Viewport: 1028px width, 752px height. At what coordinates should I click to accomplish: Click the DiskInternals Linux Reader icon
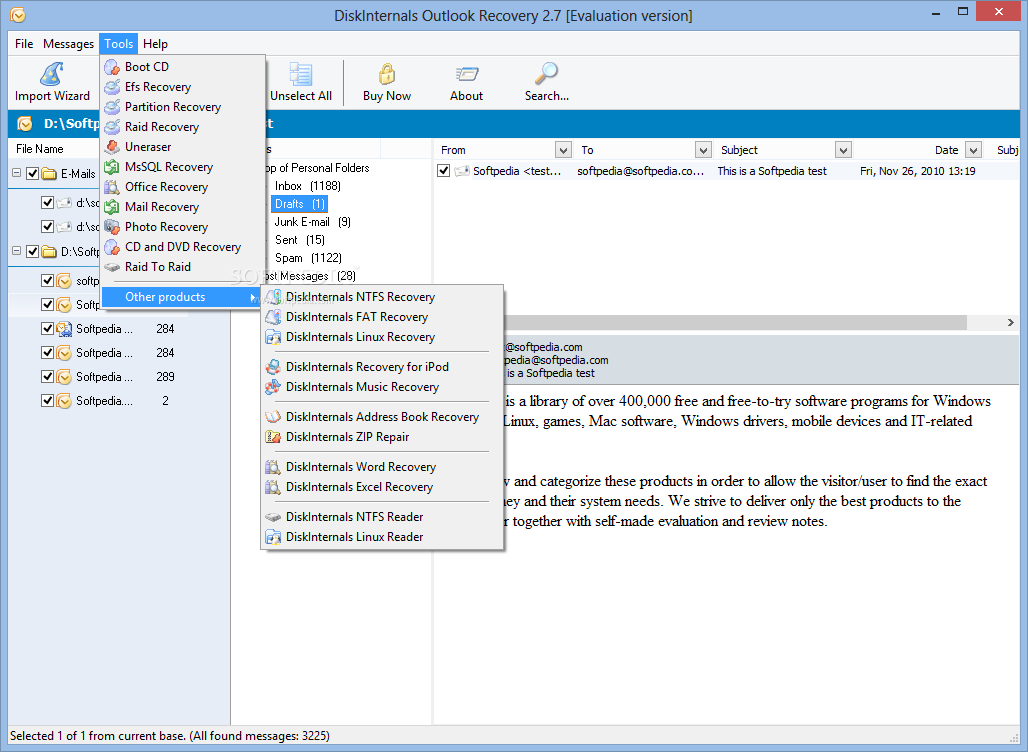pos(273,537)
